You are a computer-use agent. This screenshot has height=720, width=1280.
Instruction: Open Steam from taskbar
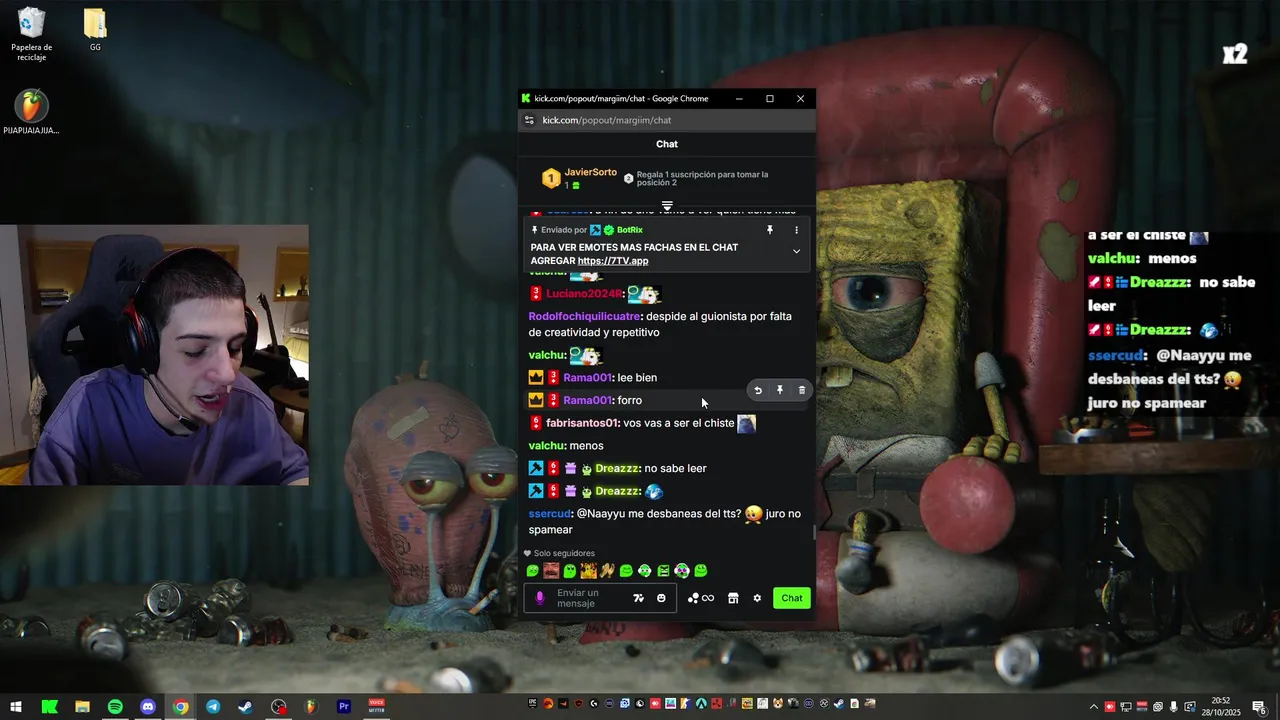coord(245,707)
